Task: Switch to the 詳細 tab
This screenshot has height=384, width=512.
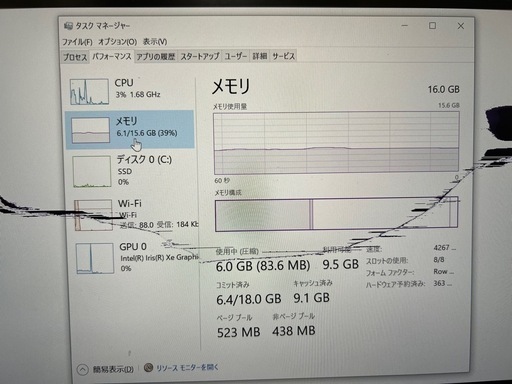Action: [260, 56]
